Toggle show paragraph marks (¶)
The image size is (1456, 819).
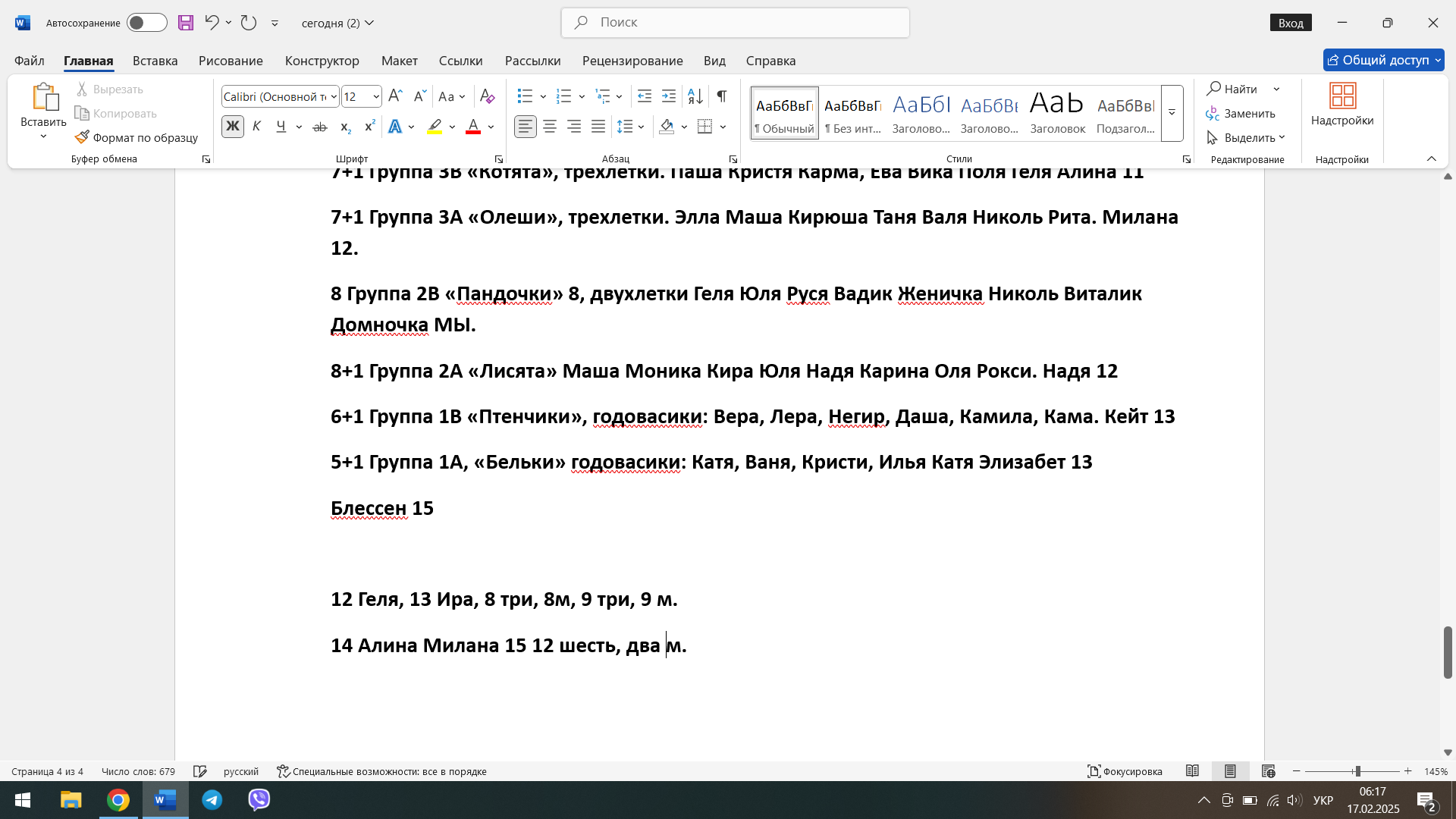tap(722, 96)
